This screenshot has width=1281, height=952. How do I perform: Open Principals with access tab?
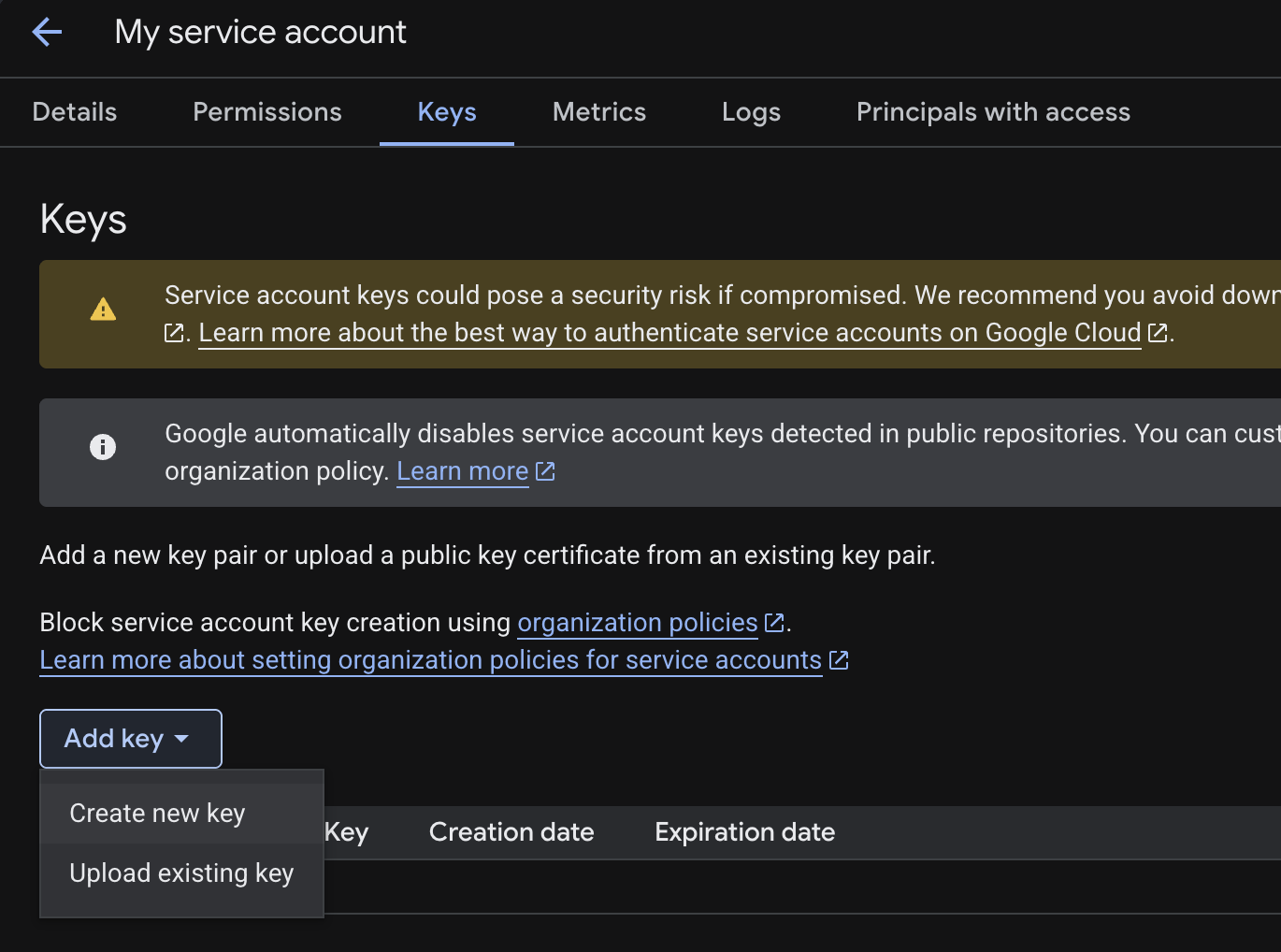coord(993,112)
